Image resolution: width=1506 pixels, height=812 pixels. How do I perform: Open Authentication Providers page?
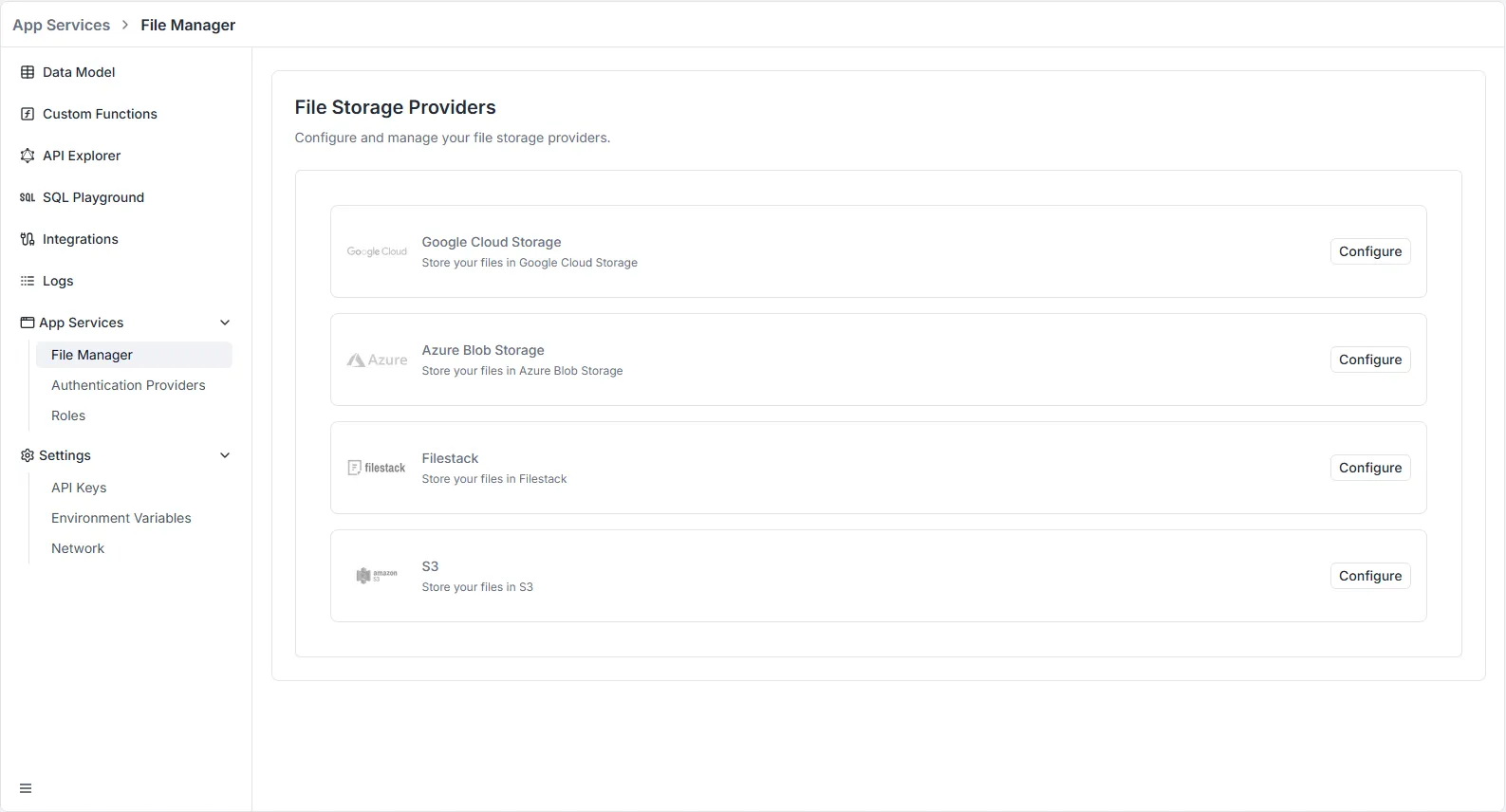tap(128, 385)
